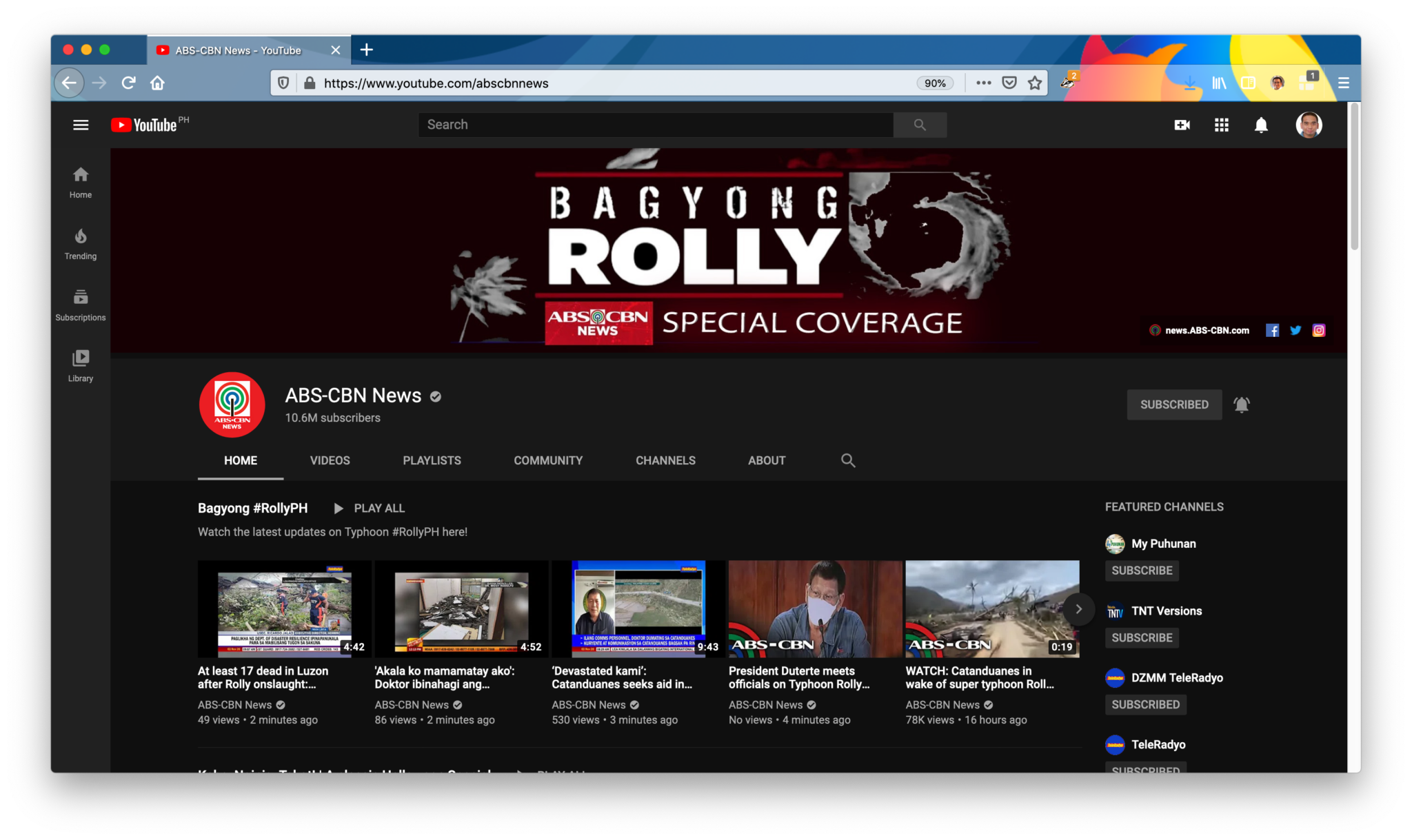The image size is (1412, 840).
Task: Click the search magnifier button
Action: click(920, 125)
